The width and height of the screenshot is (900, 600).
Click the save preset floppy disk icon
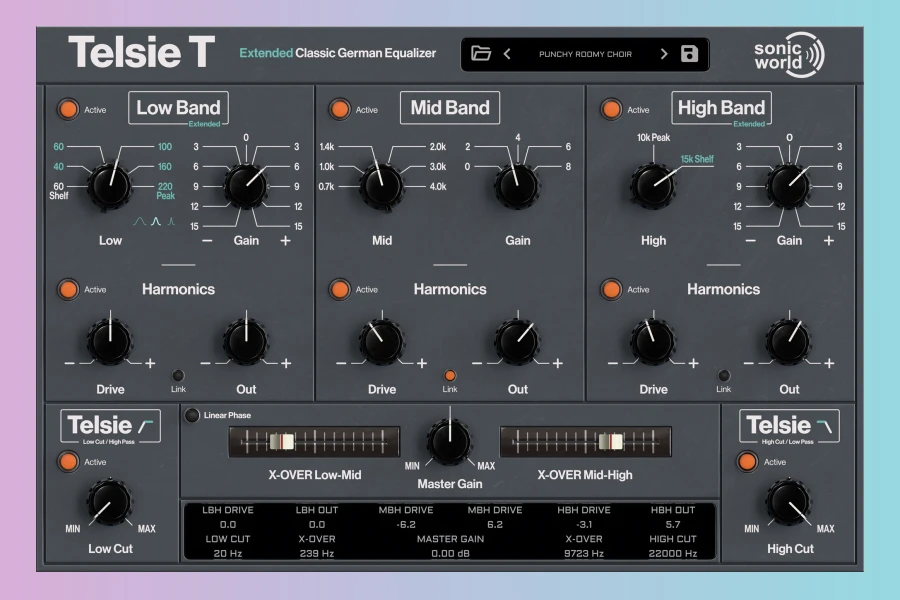(x=689, y=54)
